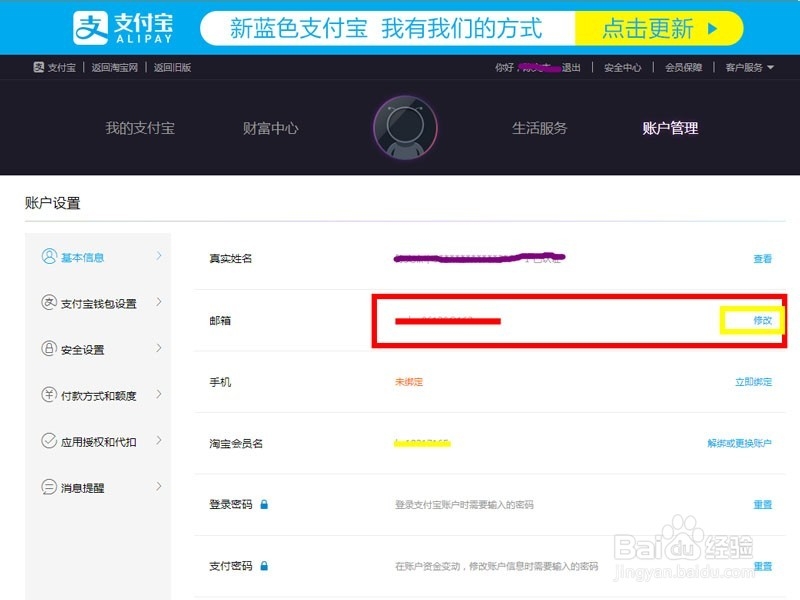
Task: Open 应用授权和代扣 in the sidebar
Action: [98, 442]
